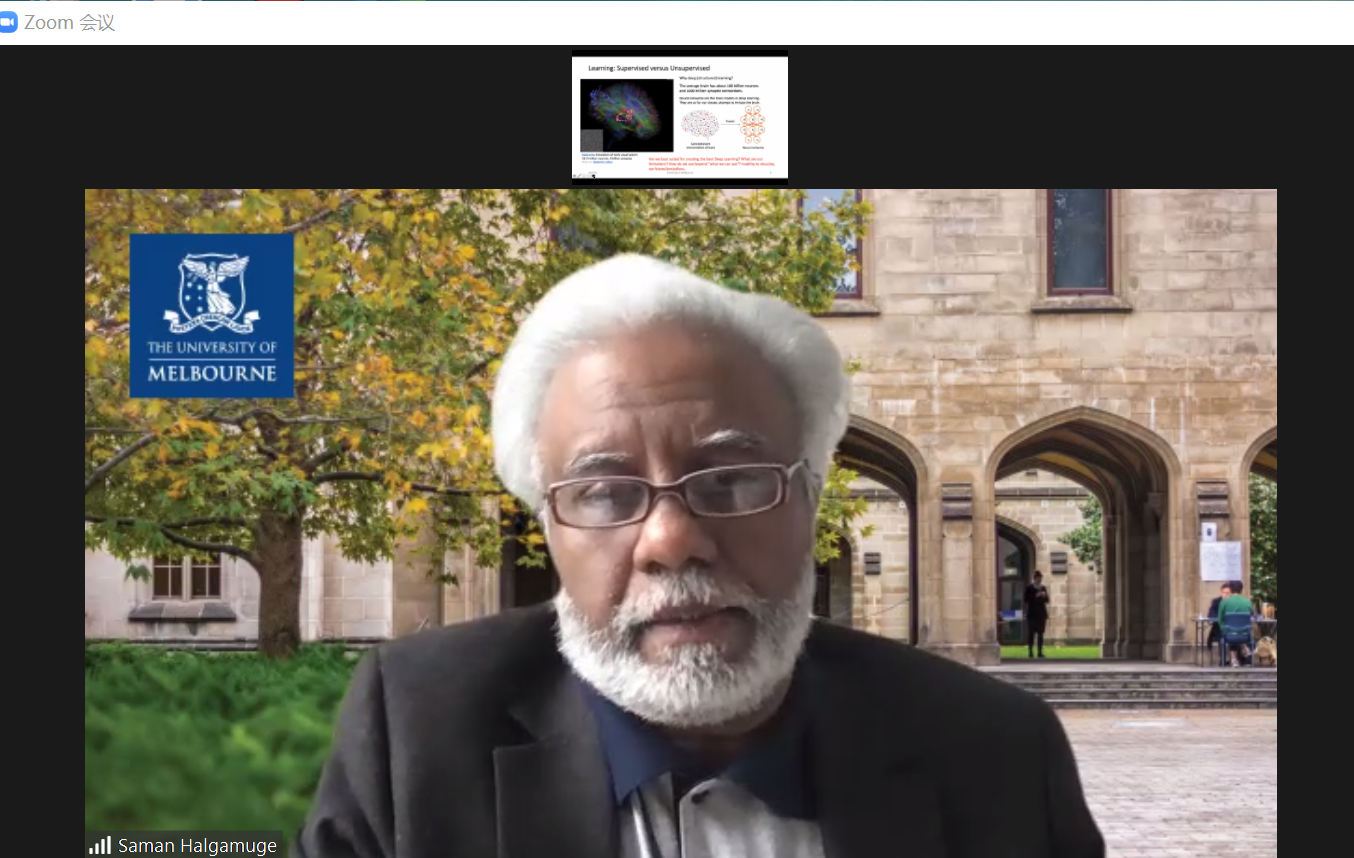The image size is (1354, 858).
Task: Open the shared slide thumbnail at top
Action: pos(680,117)
